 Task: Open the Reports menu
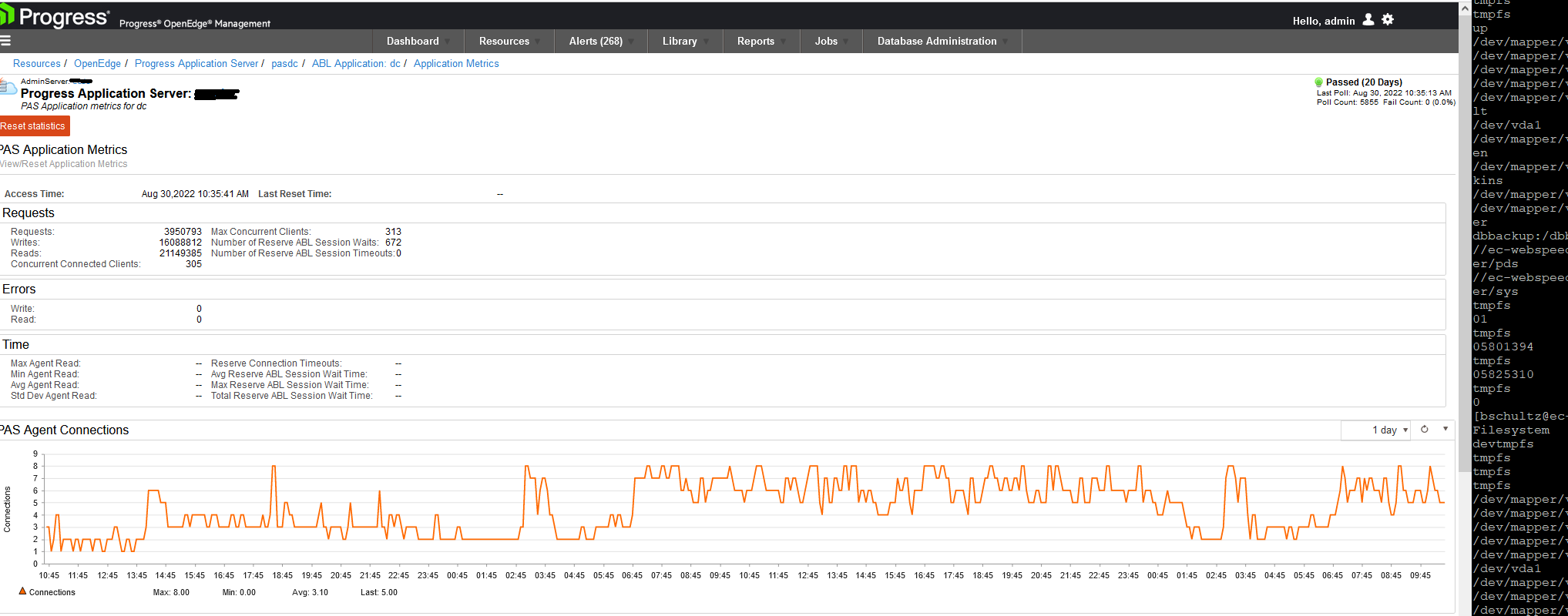(761, 42)
